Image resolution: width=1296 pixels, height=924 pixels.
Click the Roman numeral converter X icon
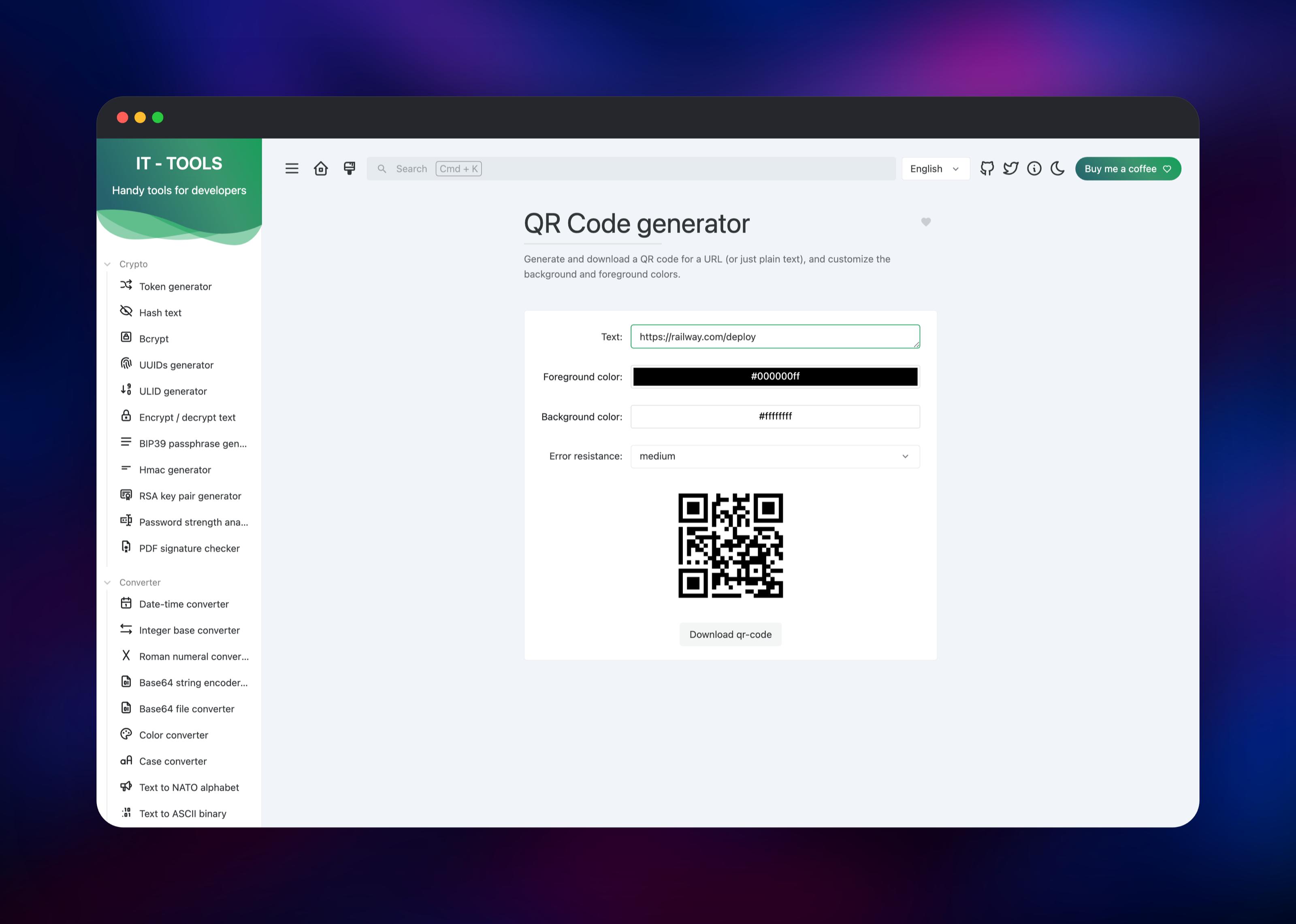[126, 655]
